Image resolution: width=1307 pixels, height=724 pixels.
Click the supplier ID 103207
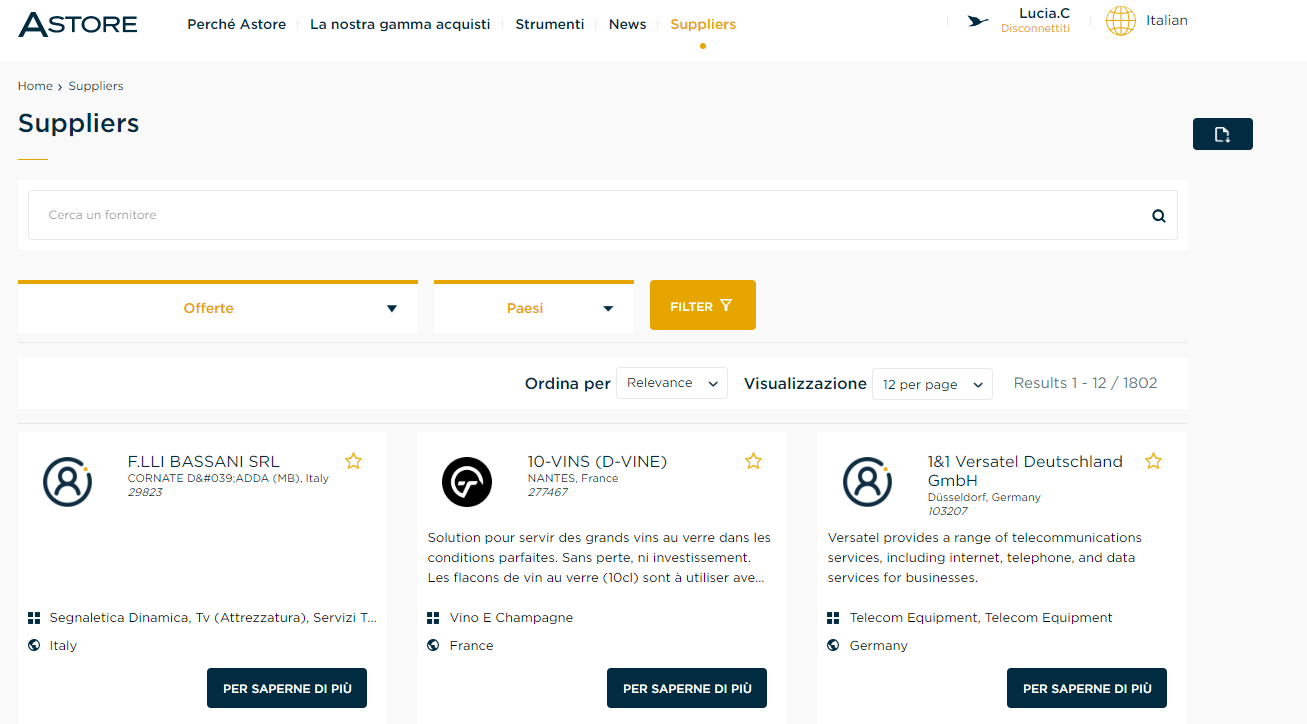click(x=948, y=511)
